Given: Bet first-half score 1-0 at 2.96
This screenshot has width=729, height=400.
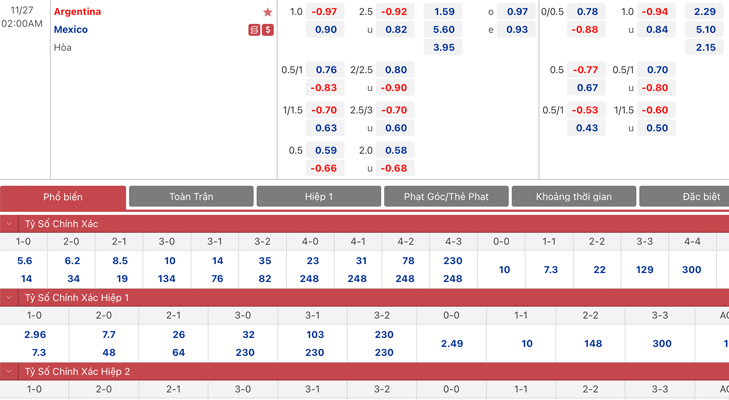Looking at the screenshot, I should (35, 335).
